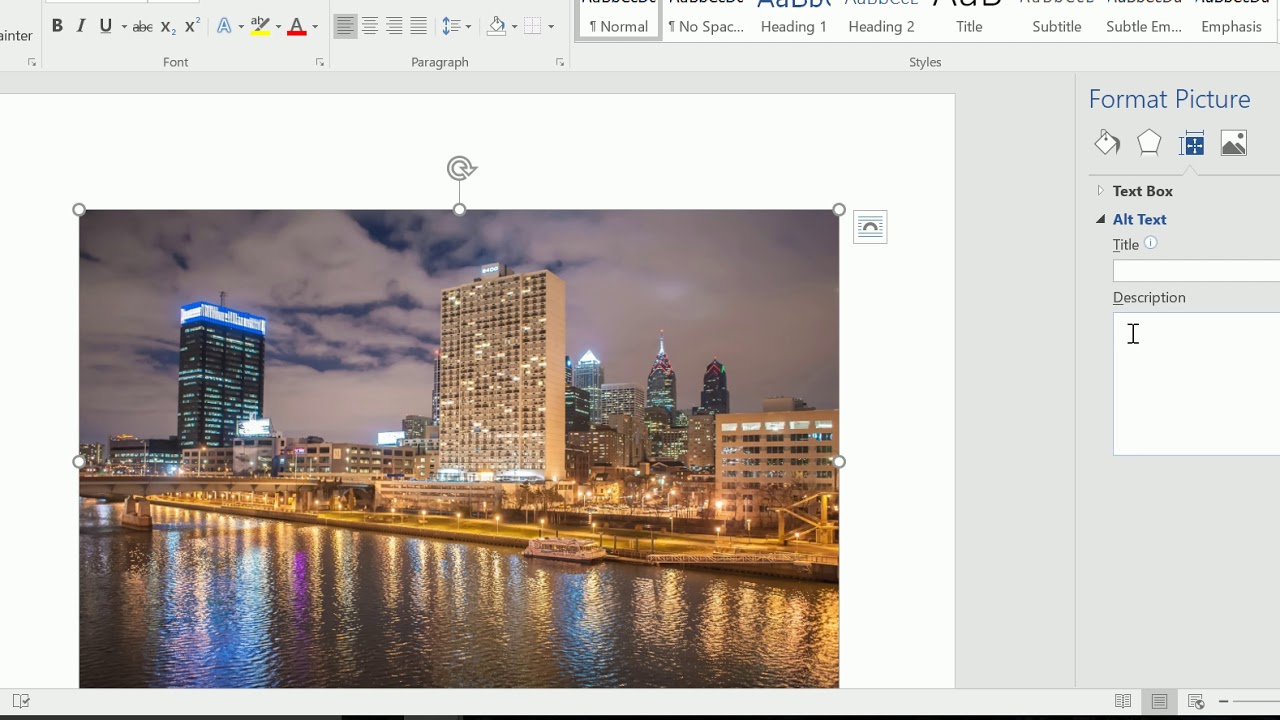Open the Layout & Properties tab icon
This screenshot has width=1280, height=720.
click(x=1192, y=143)
